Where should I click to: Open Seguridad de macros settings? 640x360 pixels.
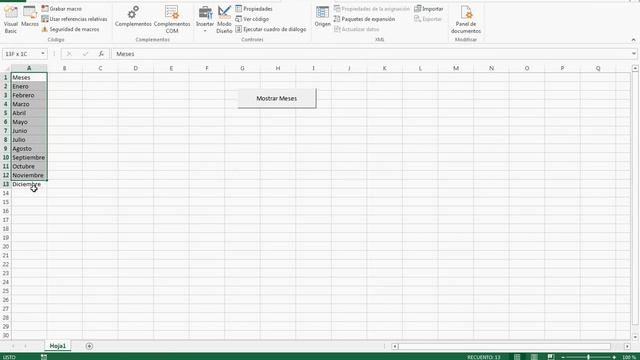[70, 29]
